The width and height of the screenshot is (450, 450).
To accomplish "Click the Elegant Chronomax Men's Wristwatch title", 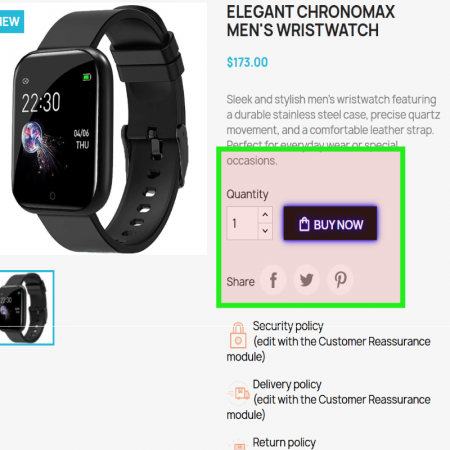I will [x=311, y=21].
